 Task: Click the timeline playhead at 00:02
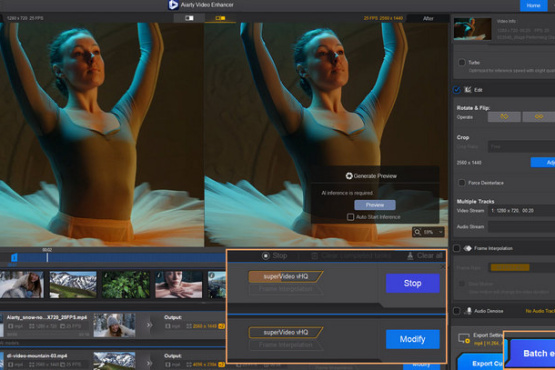[x=47, y=257]
